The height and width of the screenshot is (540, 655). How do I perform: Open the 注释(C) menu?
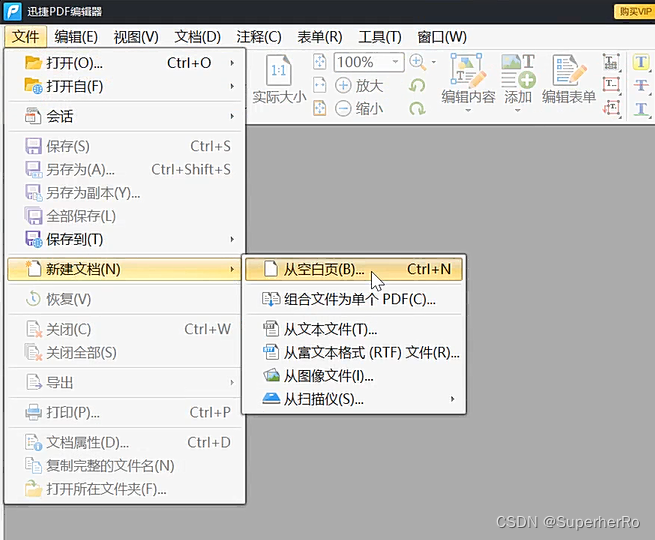(x=259, y=37)
